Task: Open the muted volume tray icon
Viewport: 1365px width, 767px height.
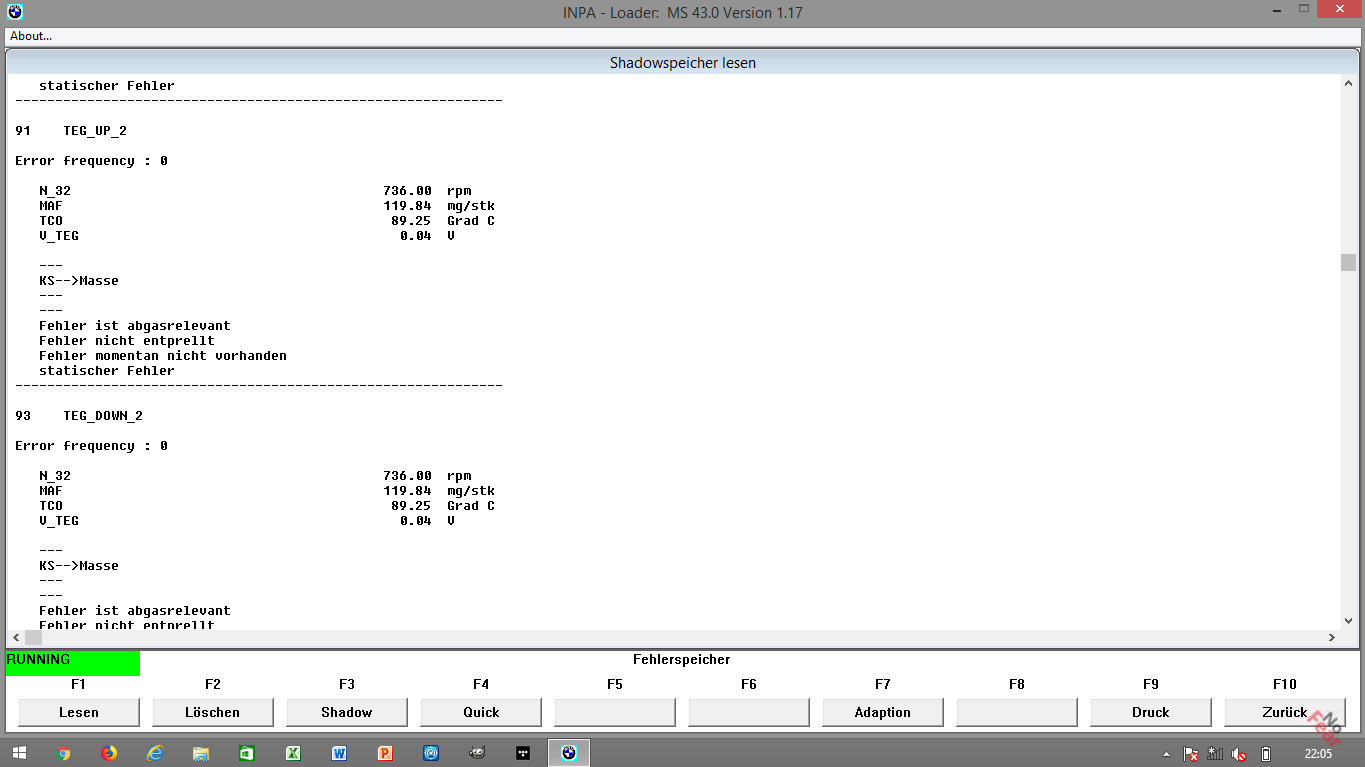Action: click(x=1240, y=754)
